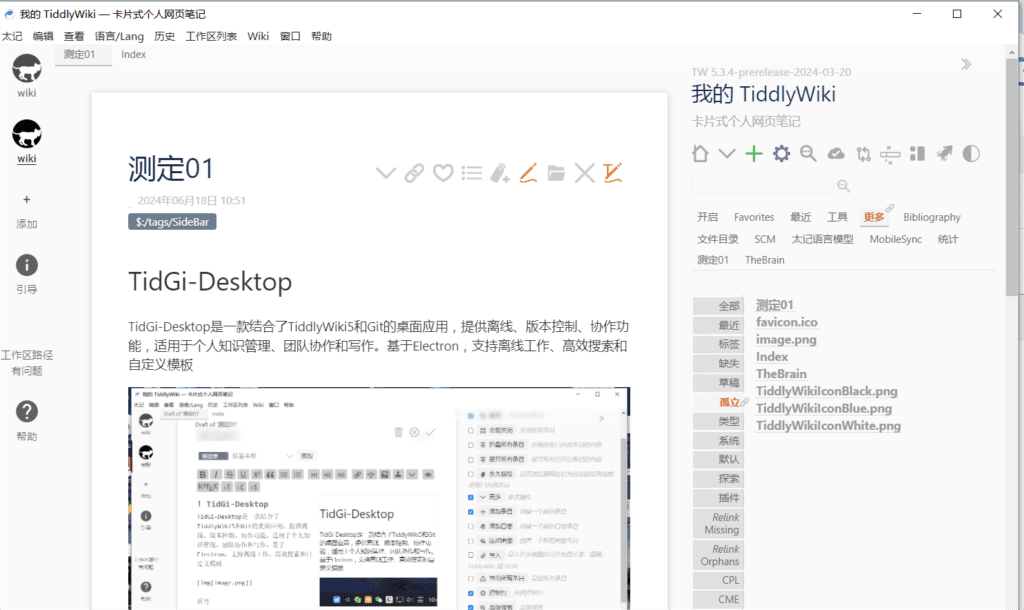Open the 编辑 menu
The height and width of the screenshot is (610, 1024).
click(43, 36)
